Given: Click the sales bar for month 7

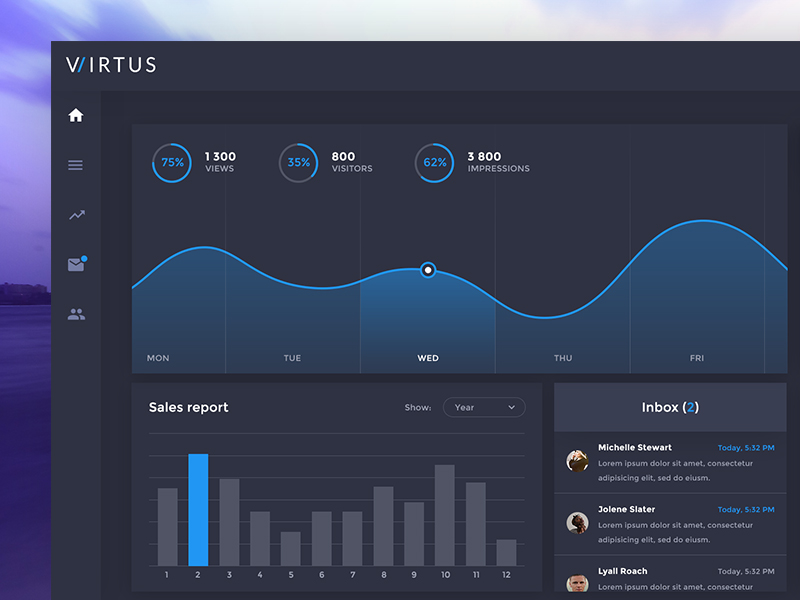Looking at the screenshot, I should click(352, 539).
